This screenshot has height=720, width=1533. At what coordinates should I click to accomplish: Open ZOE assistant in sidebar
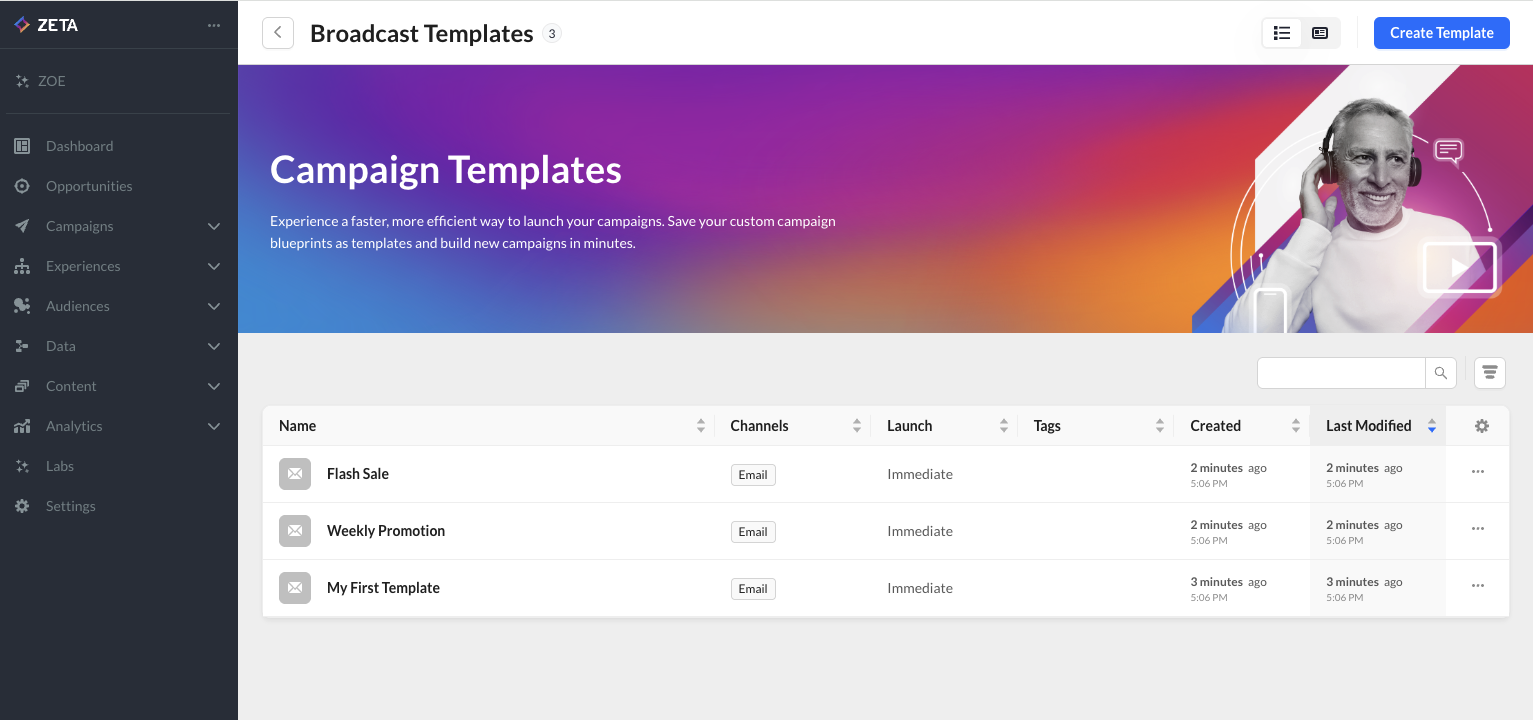51,81
